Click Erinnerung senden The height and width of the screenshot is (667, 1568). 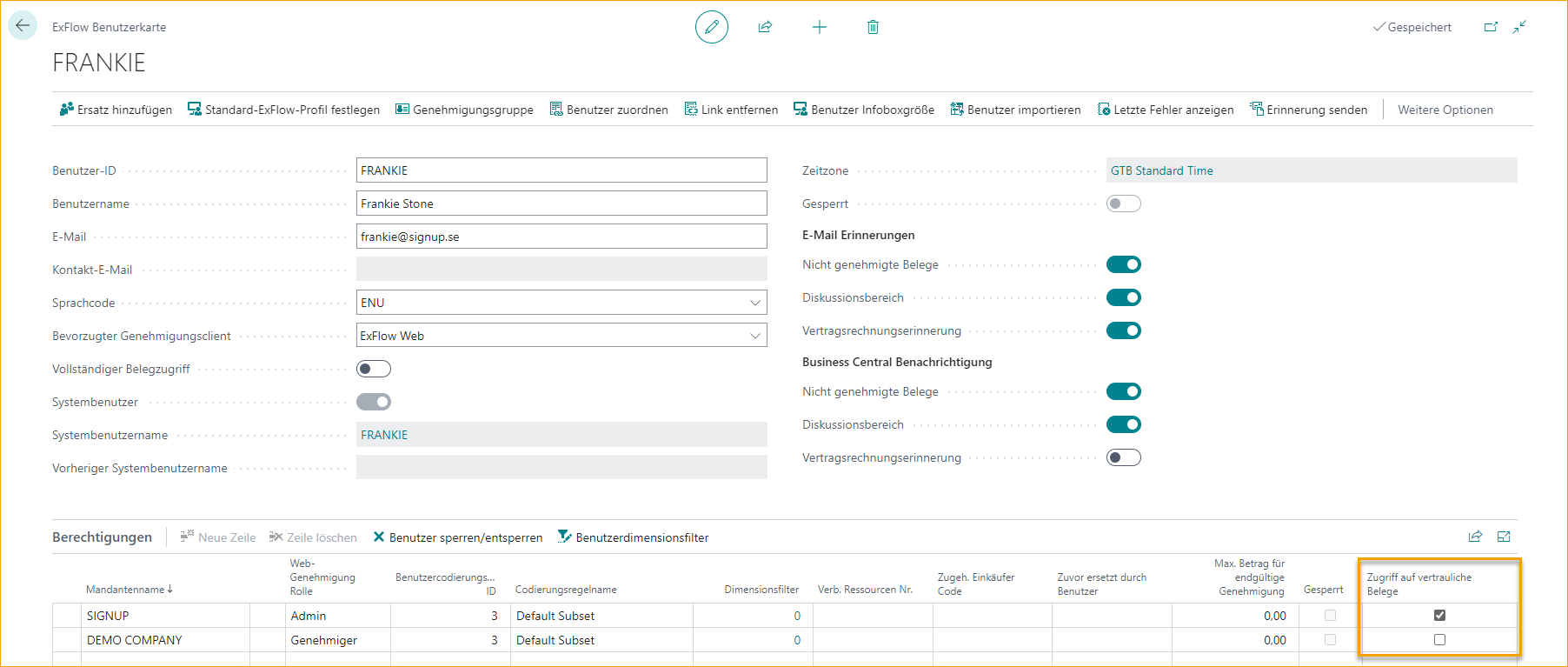(1308, 110)
